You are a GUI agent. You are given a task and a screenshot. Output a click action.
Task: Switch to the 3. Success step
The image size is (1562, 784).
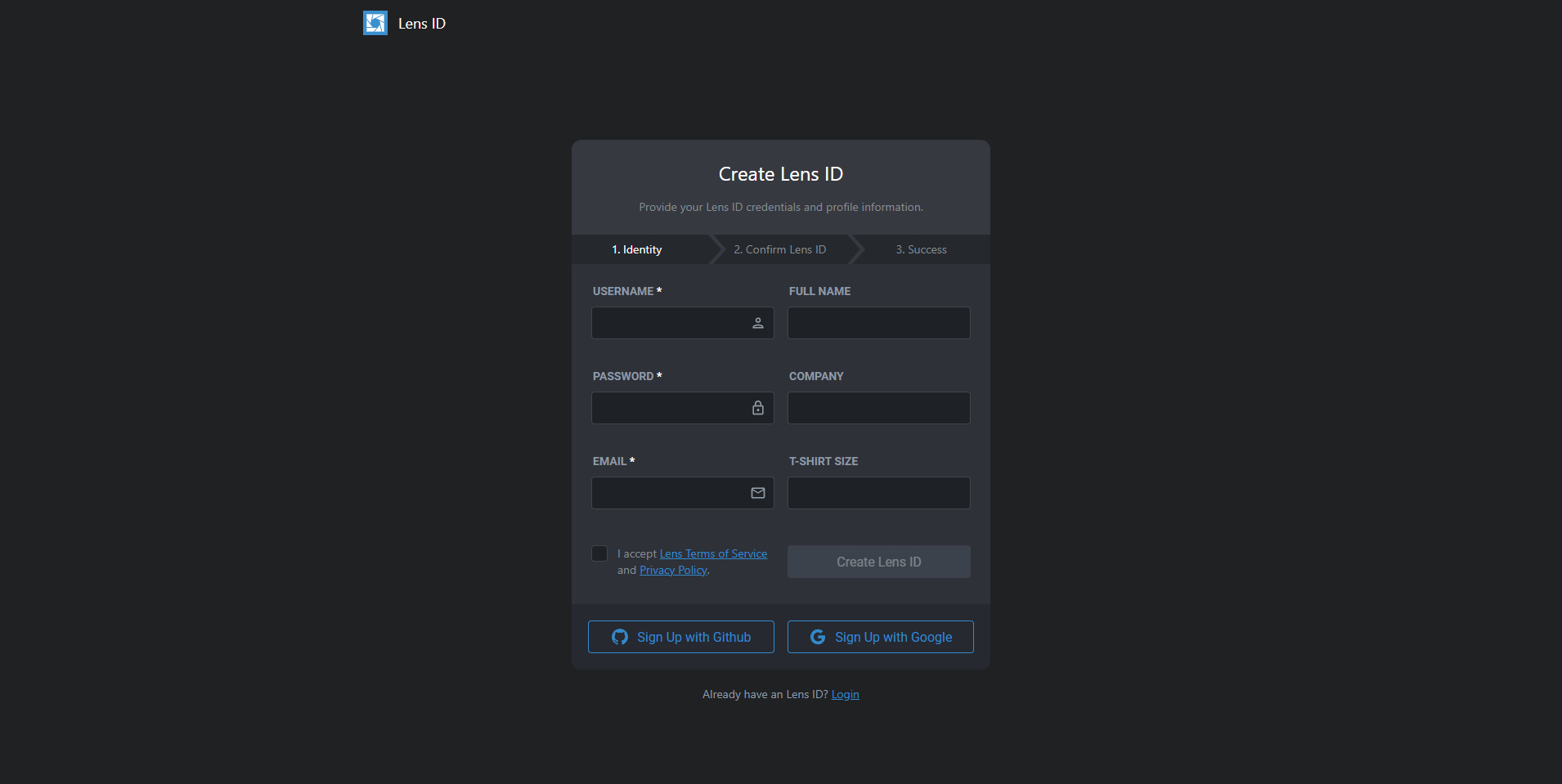click(921, 249)
